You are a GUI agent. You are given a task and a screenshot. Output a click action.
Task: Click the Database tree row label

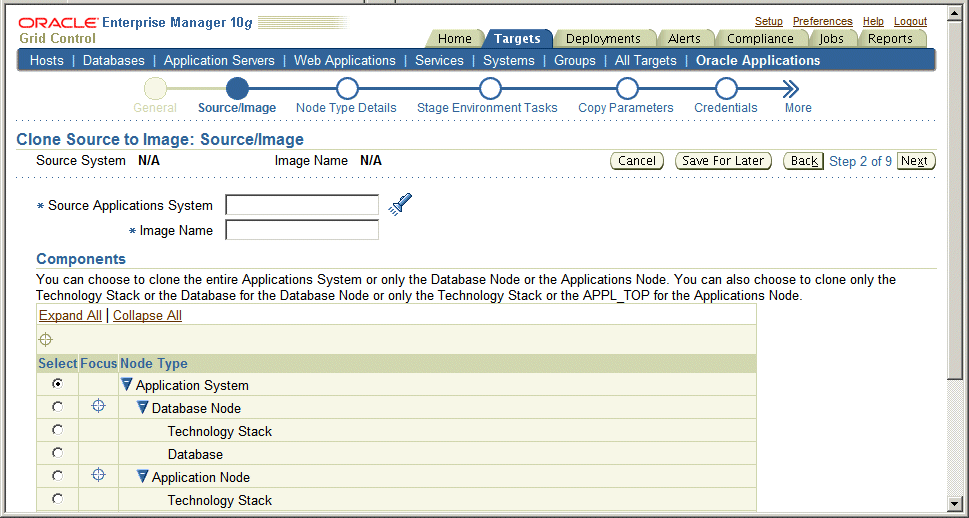coord(195,454)
